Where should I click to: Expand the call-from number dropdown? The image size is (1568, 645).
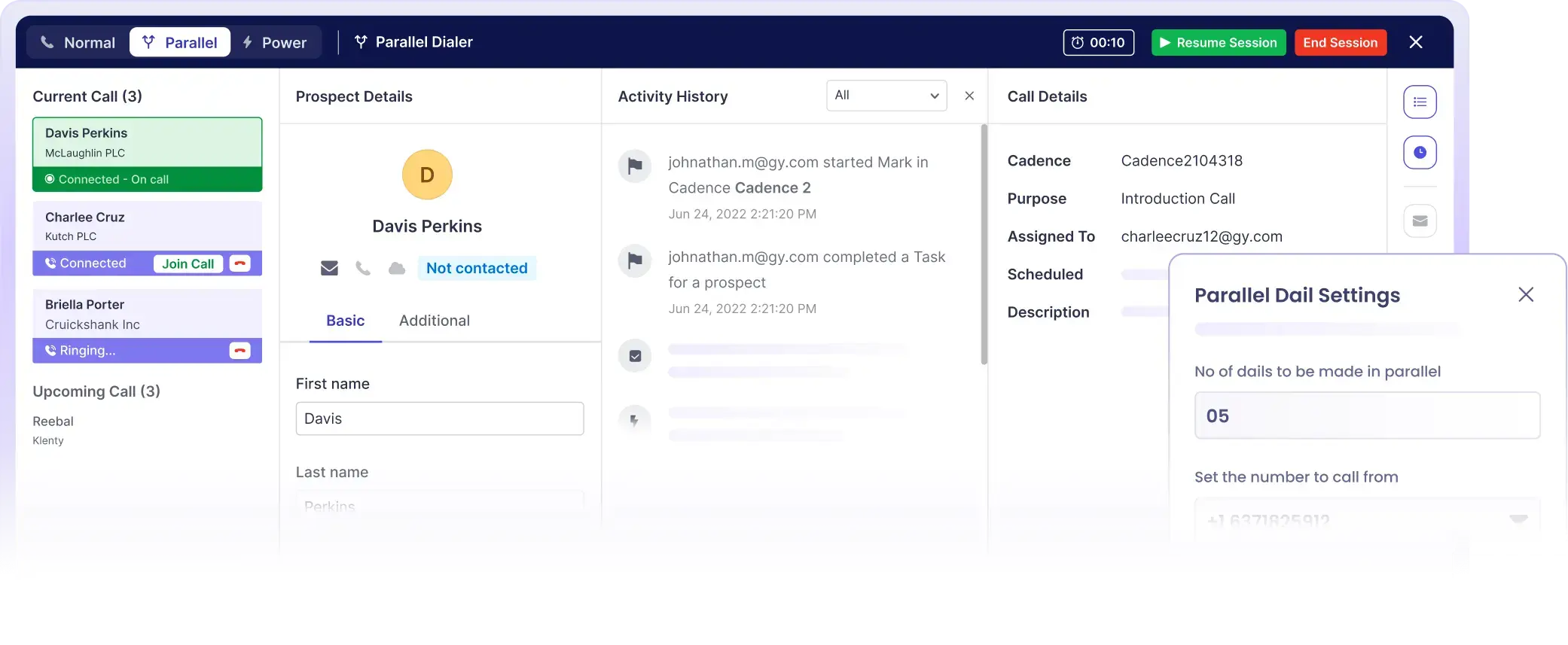(x=1518, y=519)
